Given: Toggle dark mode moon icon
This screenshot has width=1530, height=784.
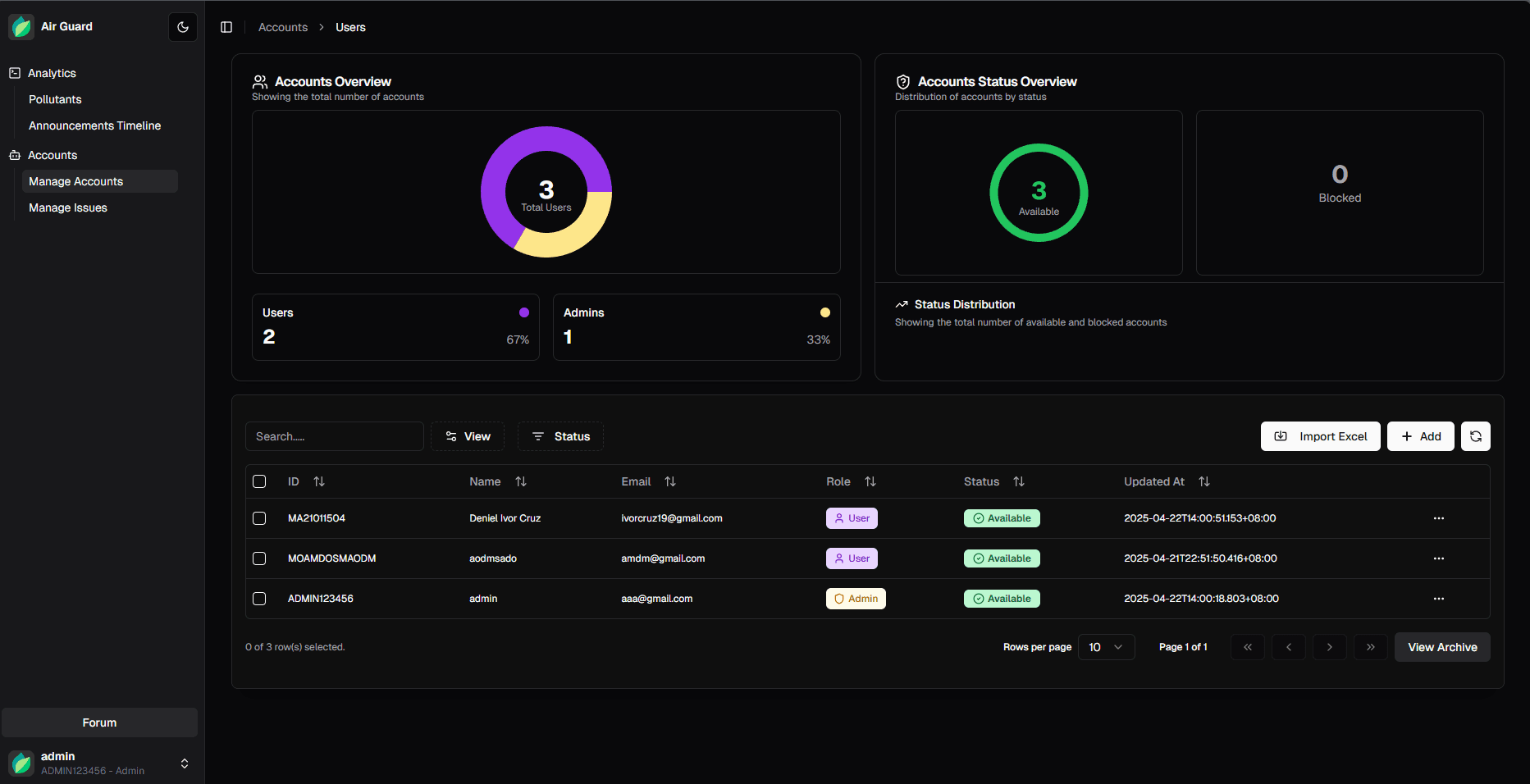Looking at the screenshot, I should 183,27.
